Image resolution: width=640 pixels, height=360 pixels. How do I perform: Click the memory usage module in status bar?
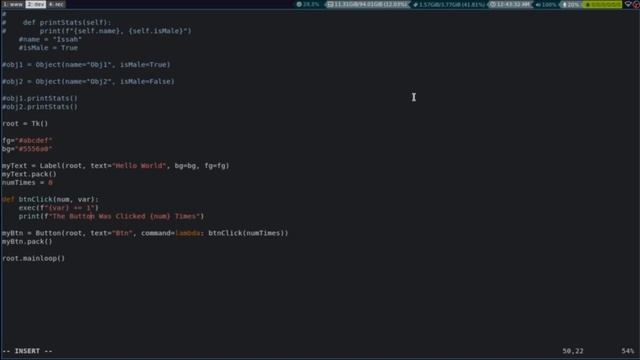point(449,4)
